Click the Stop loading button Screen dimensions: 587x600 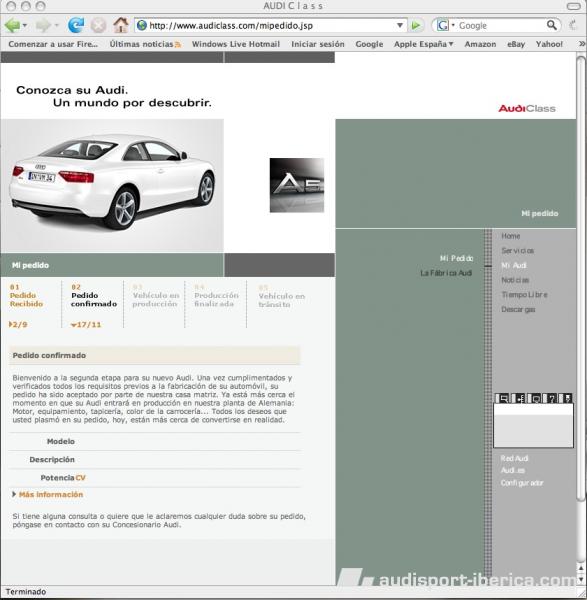click(x=98, y=26)
